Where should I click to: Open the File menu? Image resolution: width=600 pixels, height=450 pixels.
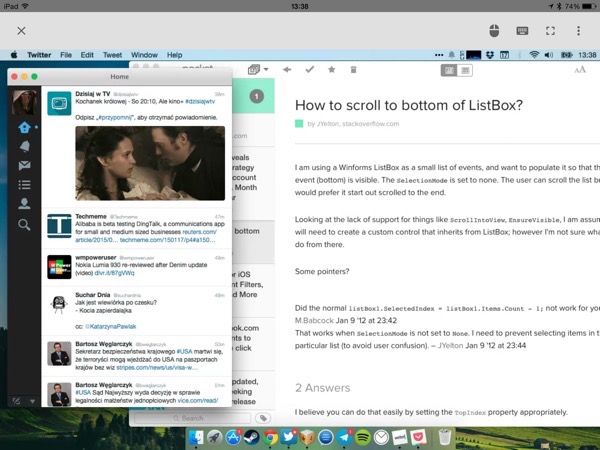(x=66, y=55)
